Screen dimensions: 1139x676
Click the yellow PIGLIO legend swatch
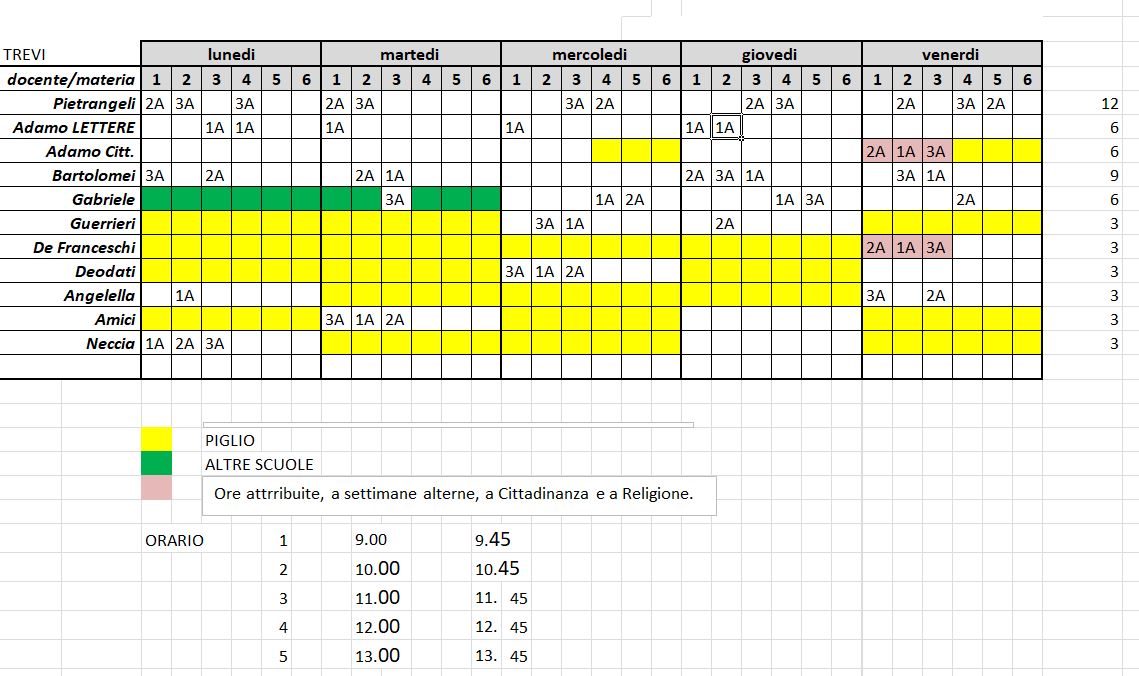(156, 439)
